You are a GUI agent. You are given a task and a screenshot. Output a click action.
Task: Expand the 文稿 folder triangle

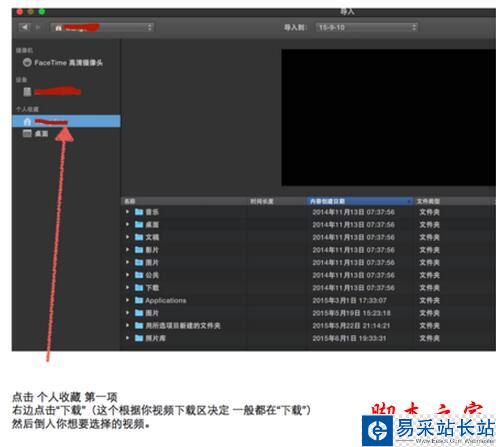pyautogui.click(x=127, y=237)
